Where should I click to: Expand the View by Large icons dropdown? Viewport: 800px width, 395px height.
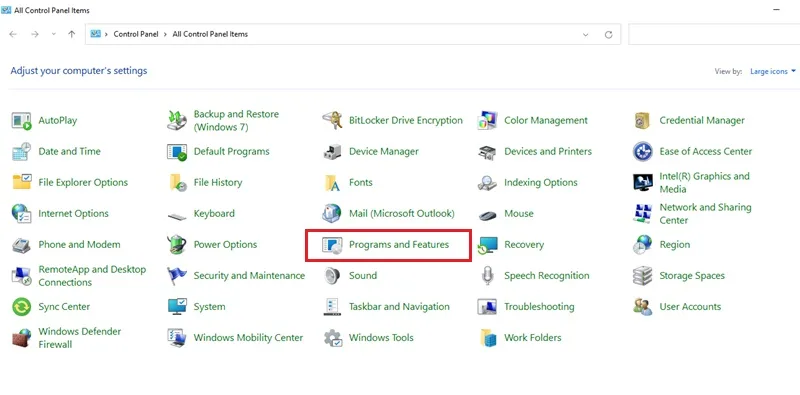[772, 71]
